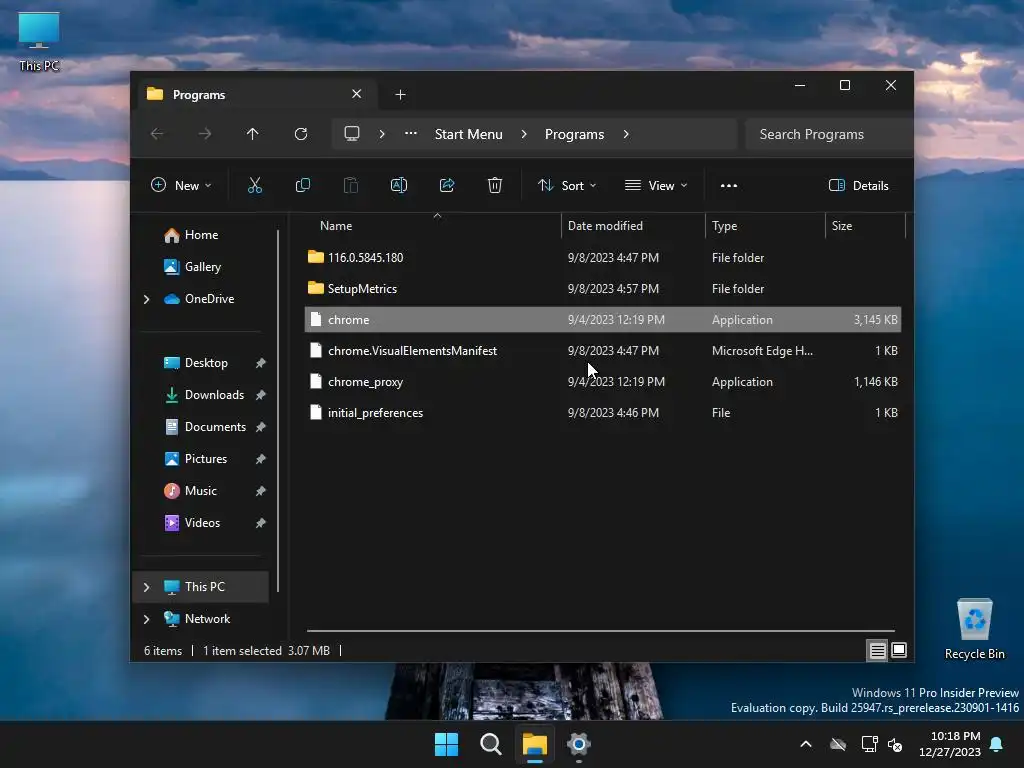Click the horizontal scrollbar in file list
This screenshot has height=768, width=1024.
coord(601,631)
